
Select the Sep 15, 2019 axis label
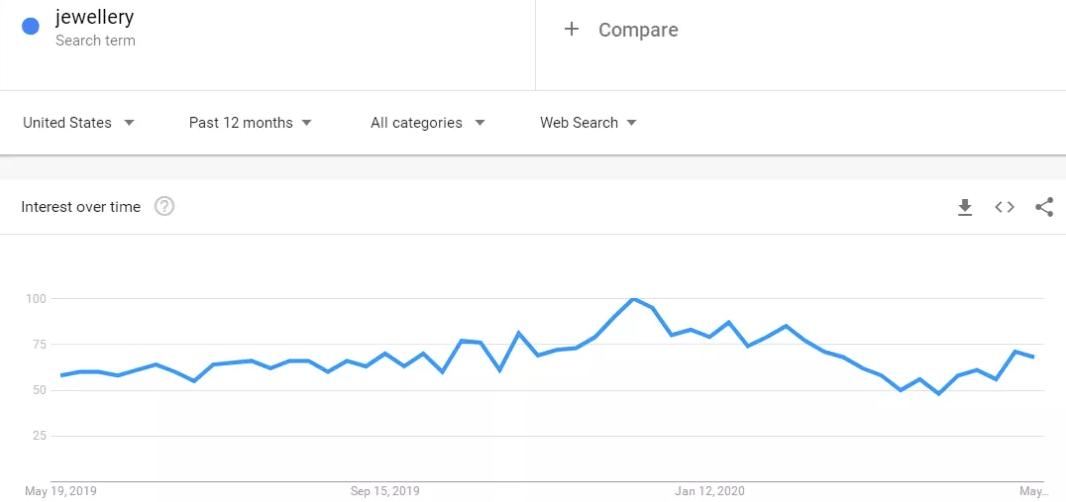coord(385,491)
